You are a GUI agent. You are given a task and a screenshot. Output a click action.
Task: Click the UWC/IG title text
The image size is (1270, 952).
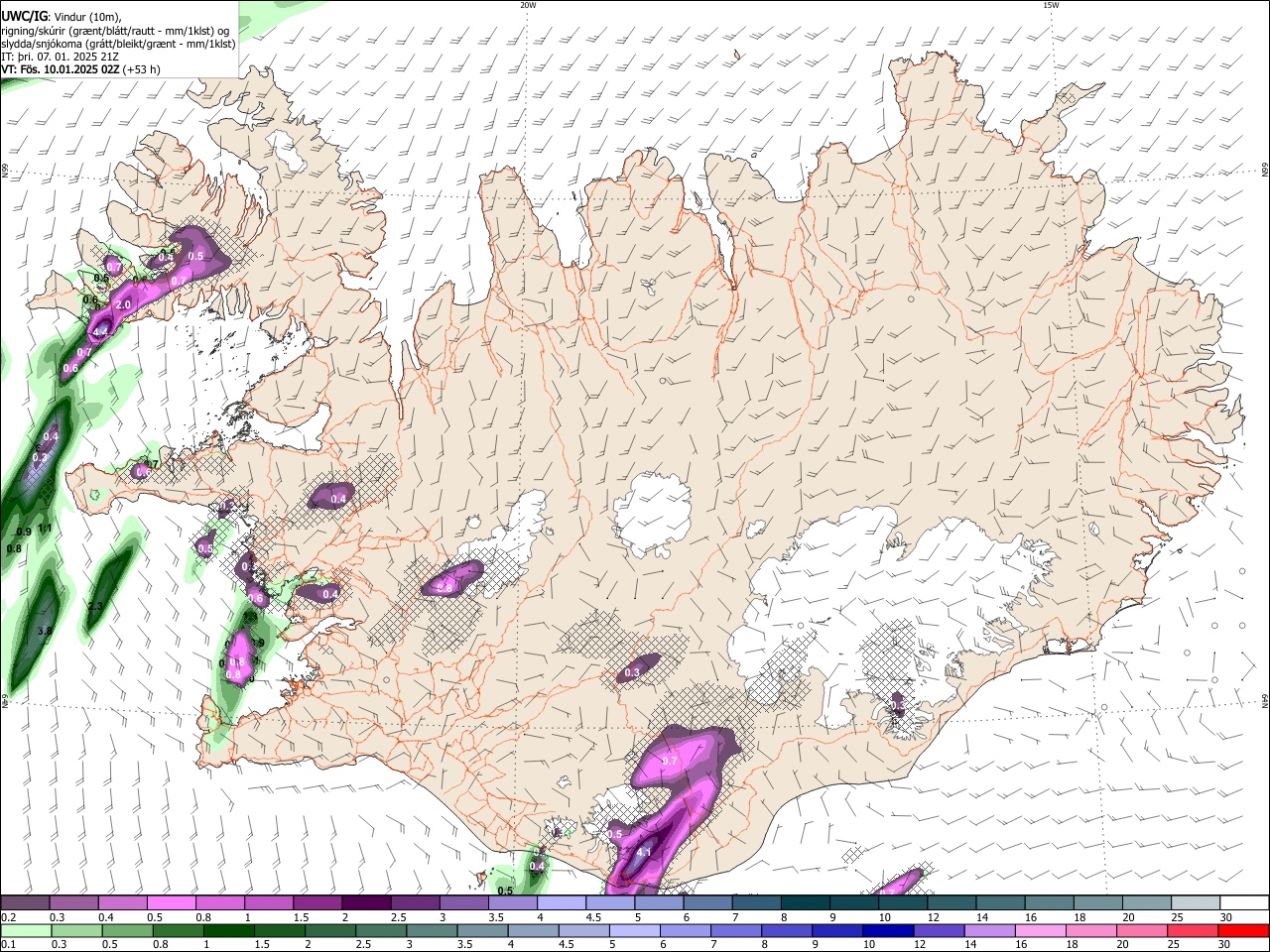point(23,17)
